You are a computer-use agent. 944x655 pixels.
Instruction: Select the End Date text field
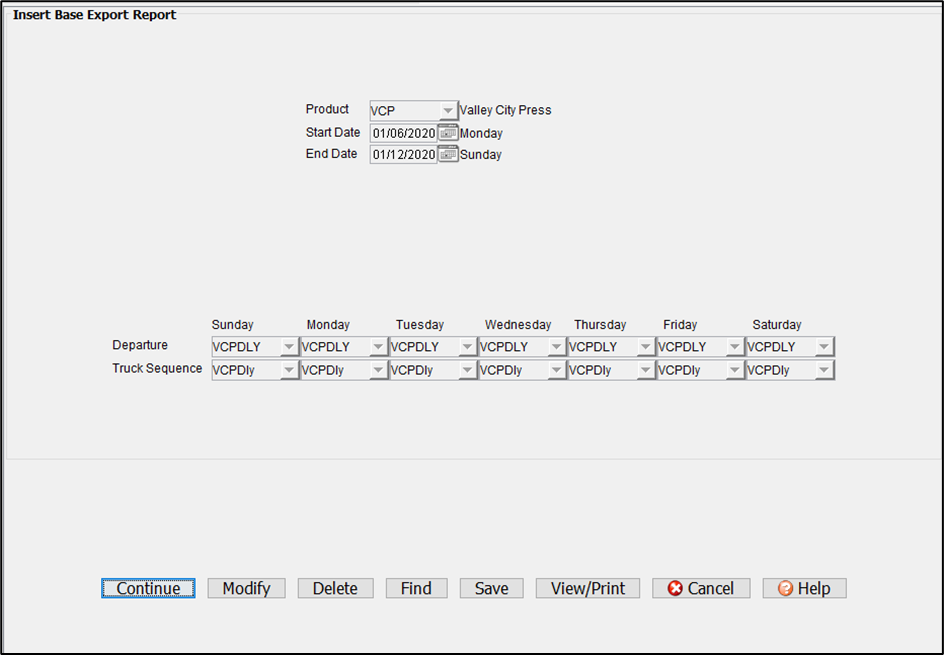tap(403, 155)
